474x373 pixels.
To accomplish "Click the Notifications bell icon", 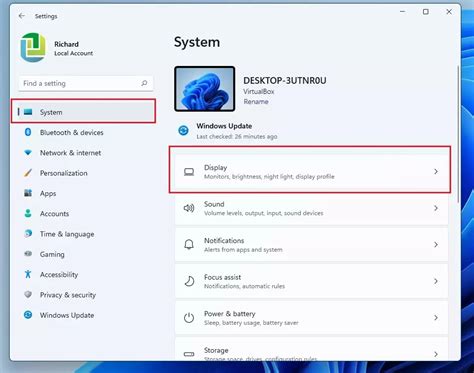I will (189, 245).
